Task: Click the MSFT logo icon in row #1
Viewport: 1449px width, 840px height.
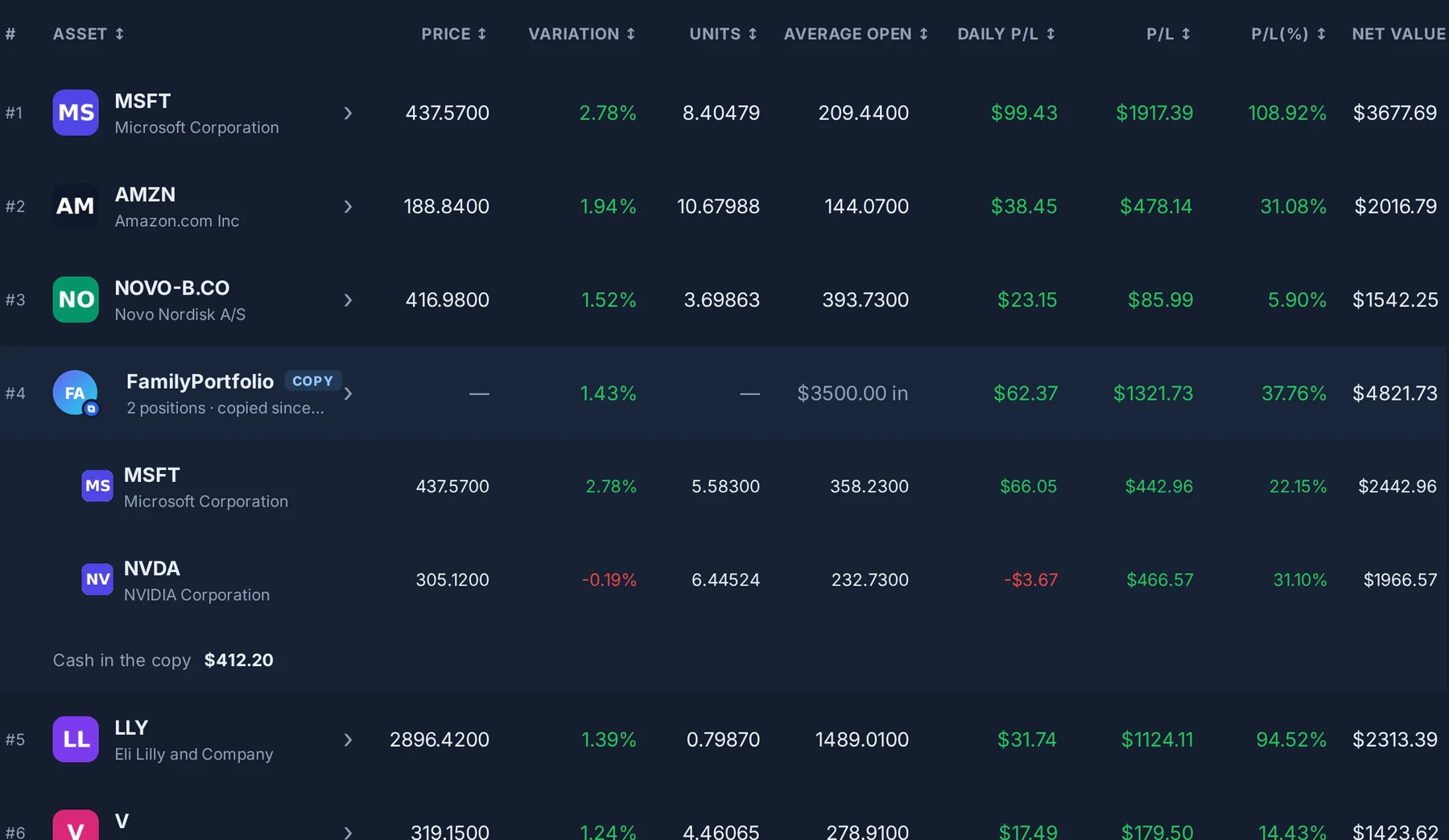Action: (x=76, y=113)
